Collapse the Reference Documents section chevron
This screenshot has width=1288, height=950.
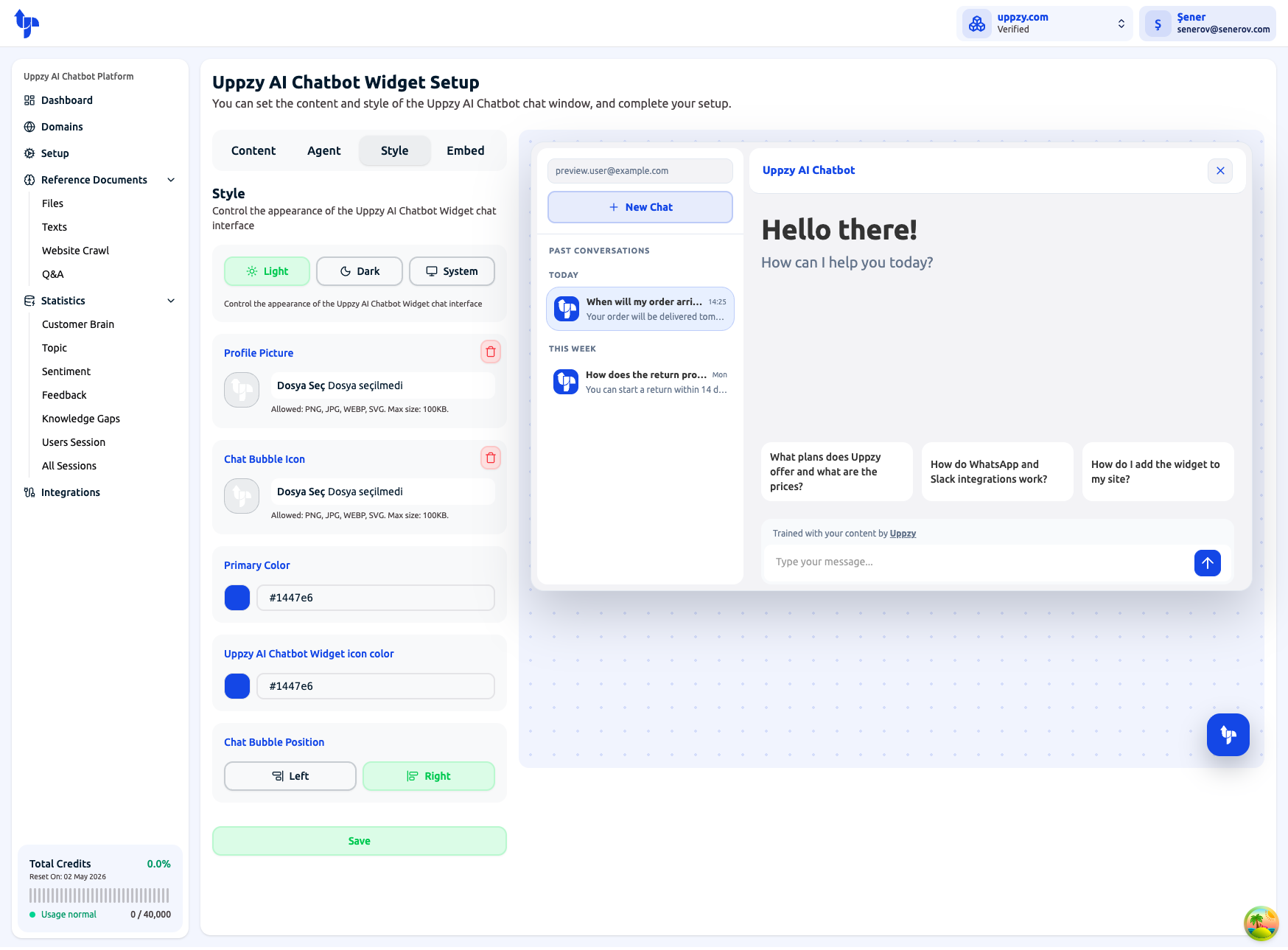click(171, 180)
